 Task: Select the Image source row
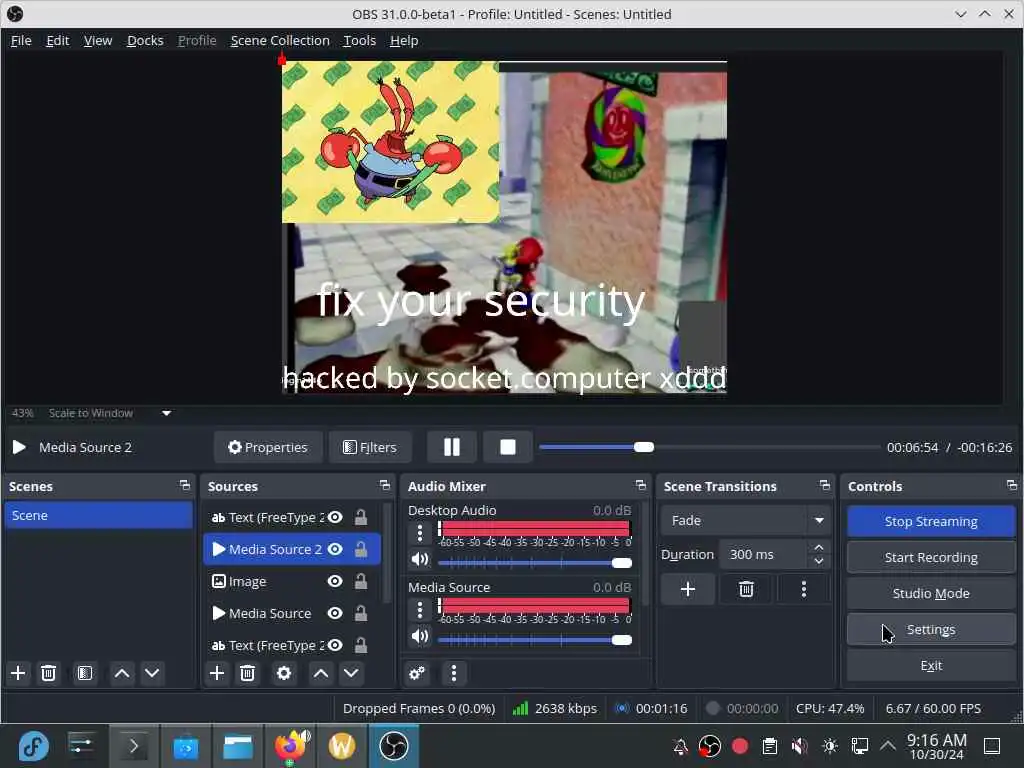pyautogui.click(x=292, y=581)
